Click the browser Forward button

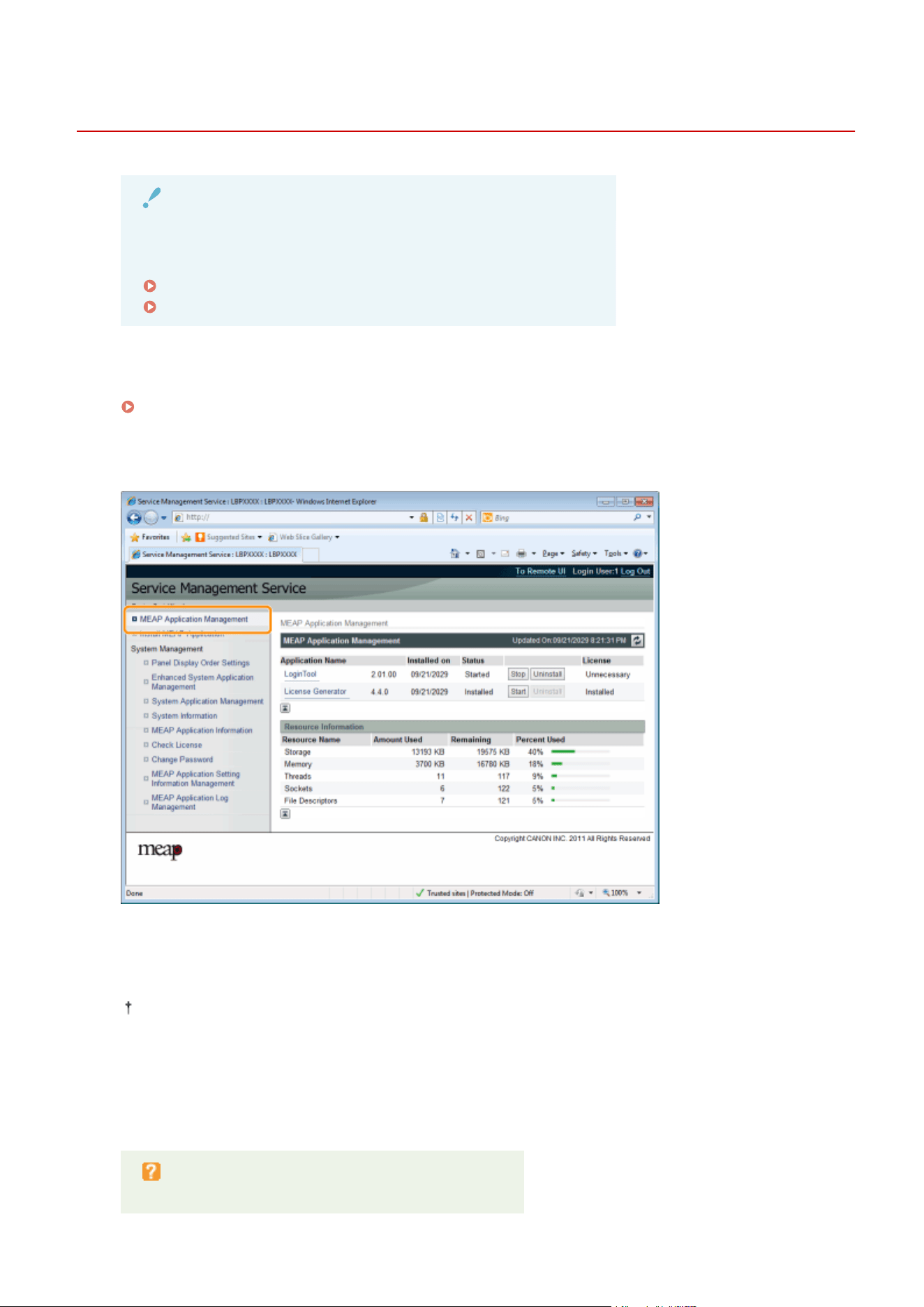point(151,518)
